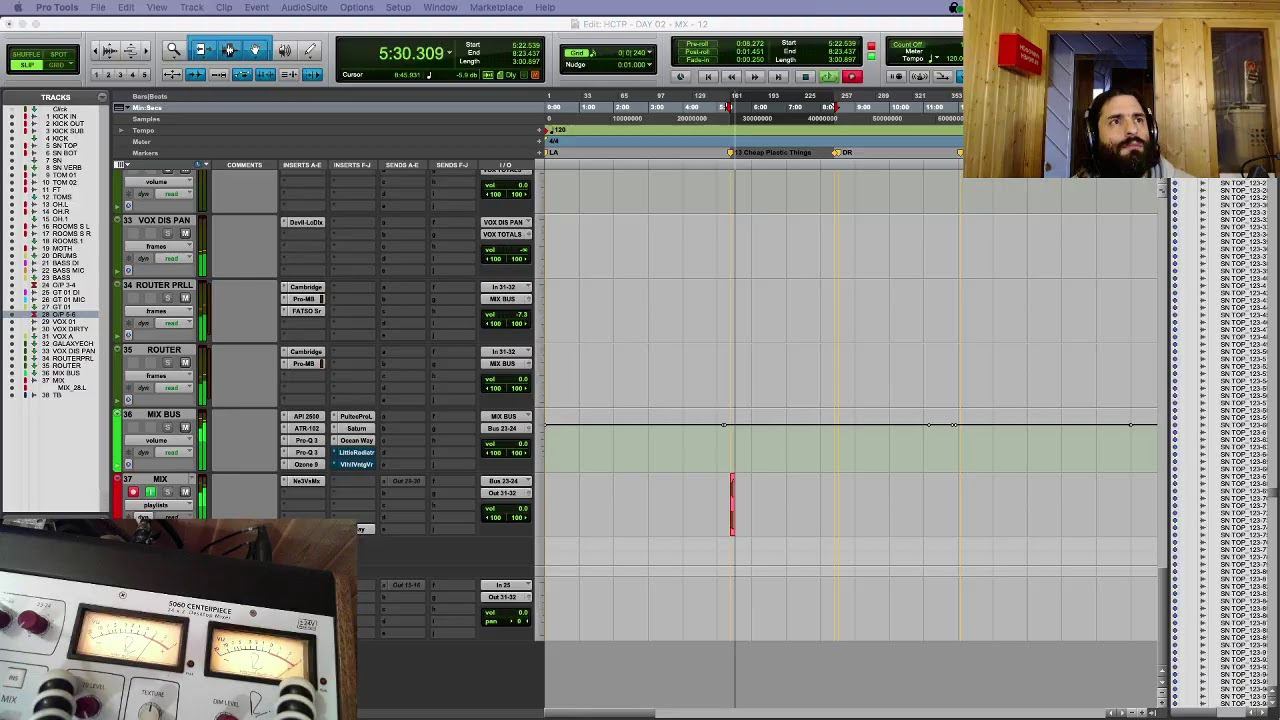Screen dimensions: 1280x720
Task: Click Return to Zero transport button
Action: click(707, 77)
